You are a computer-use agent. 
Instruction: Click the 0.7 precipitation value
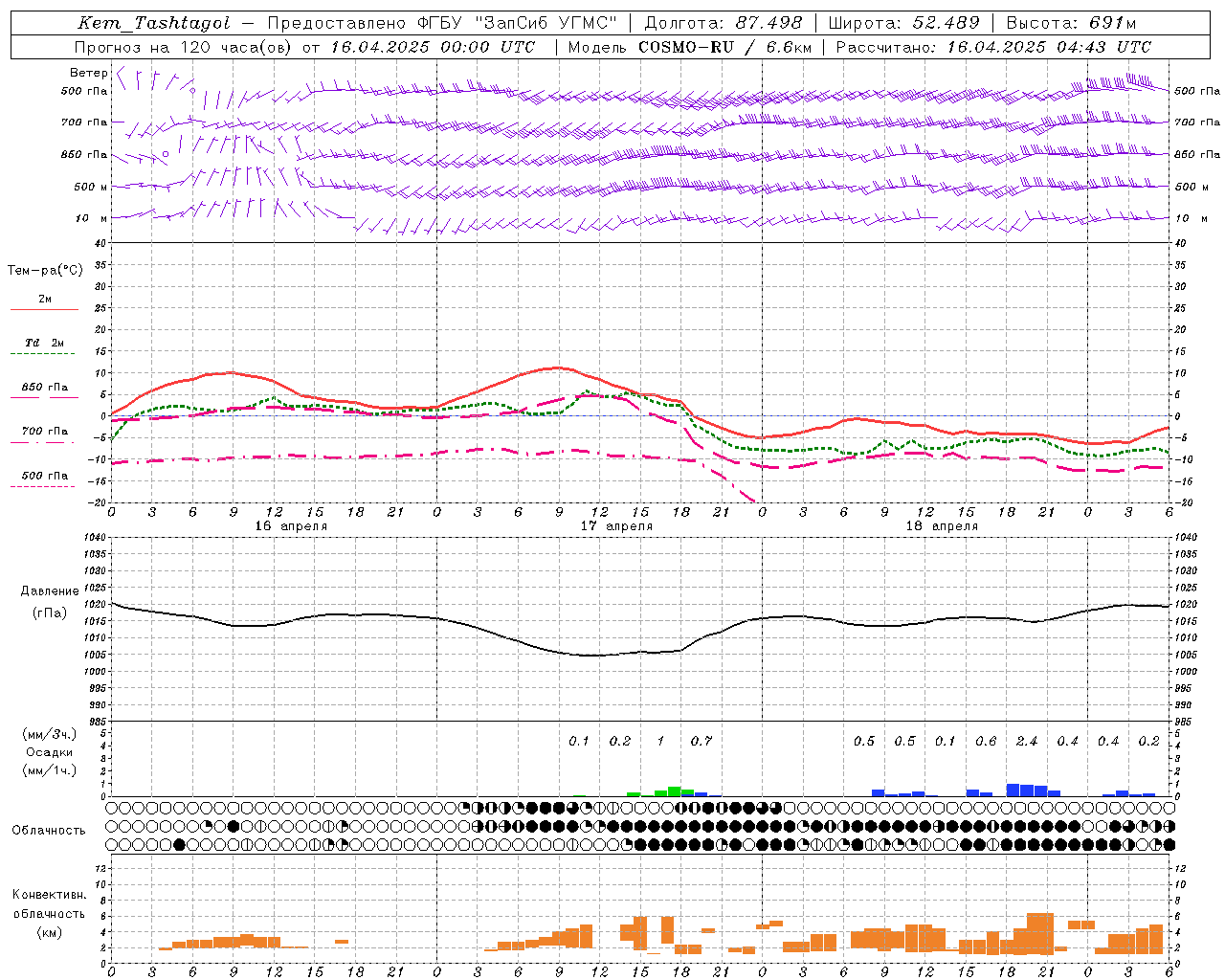[x=702, y=742]
